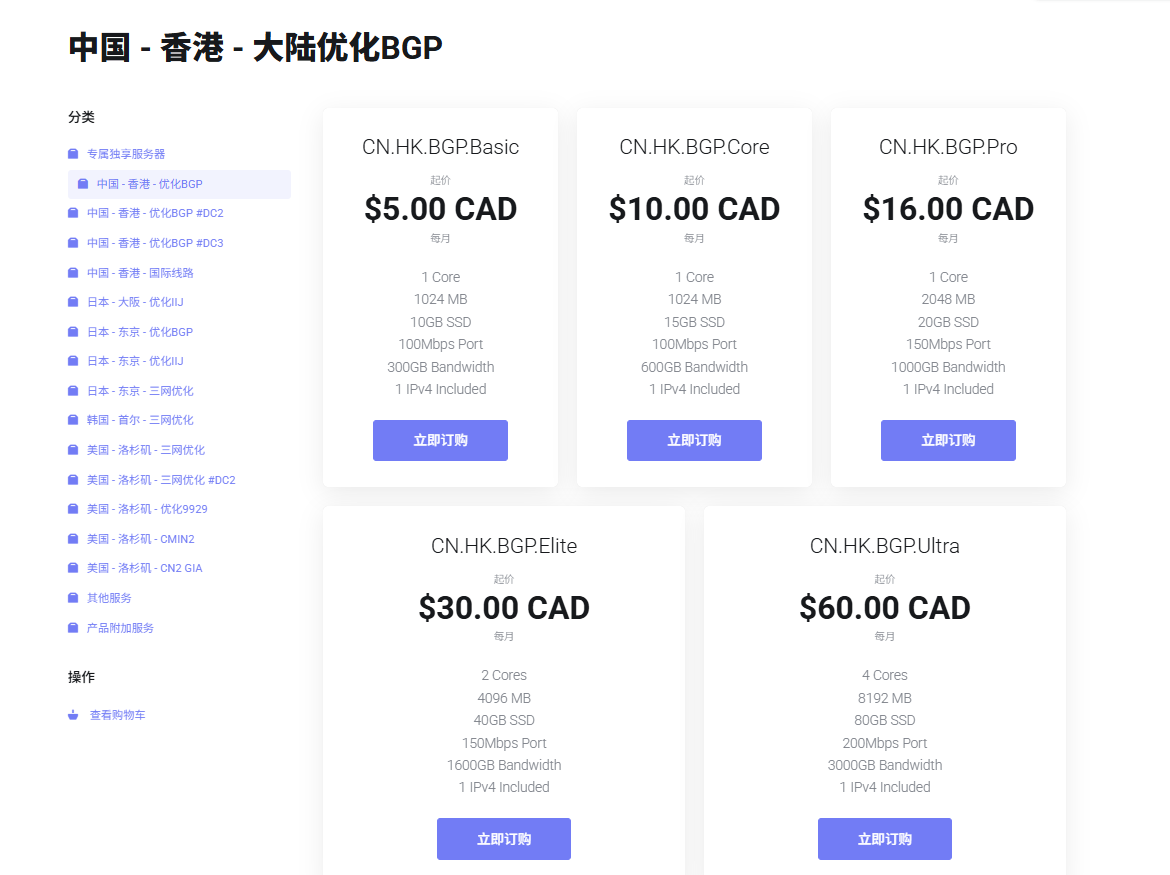The width and height of the screenshot is (1170, 875).
Task: Order the CN.HK.BGP.Ultra plan via 立即订购
Action: click(x=884, y=839)
